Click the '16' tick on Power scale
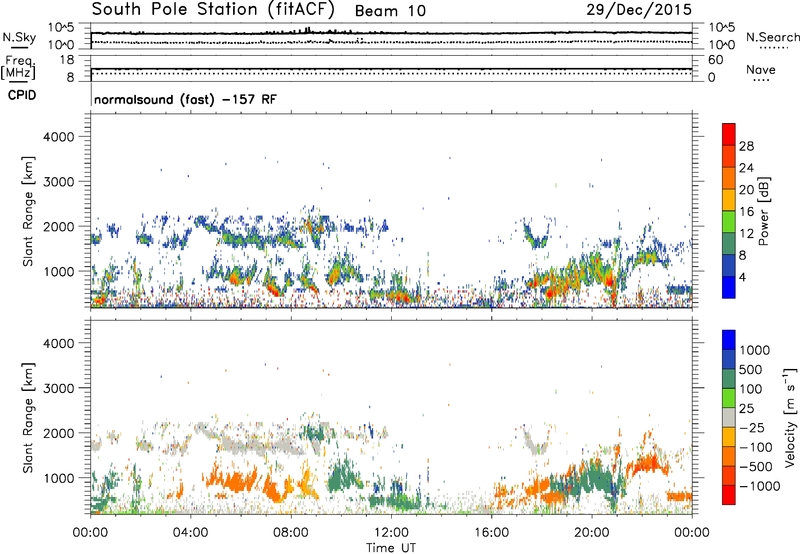The height and width of the screenshot is (554, 800). pos(746,212)
